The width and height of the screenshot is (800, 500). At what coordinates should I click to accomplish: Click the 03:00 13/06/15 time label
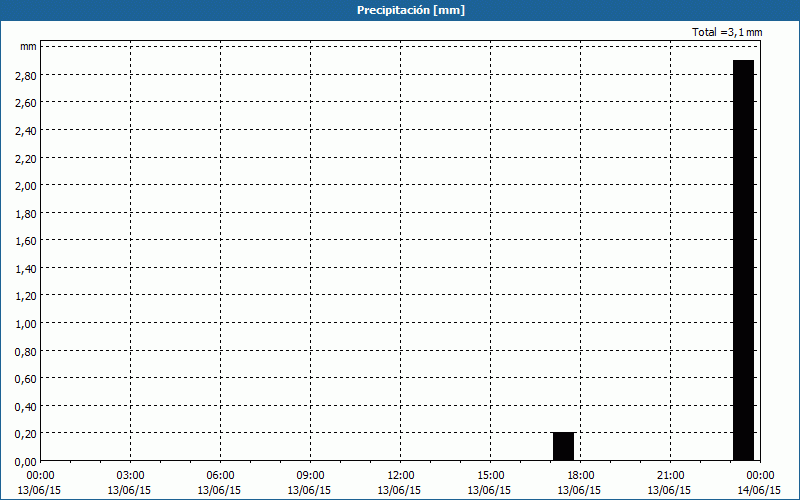pyautogui.click(x=130, y=483)
